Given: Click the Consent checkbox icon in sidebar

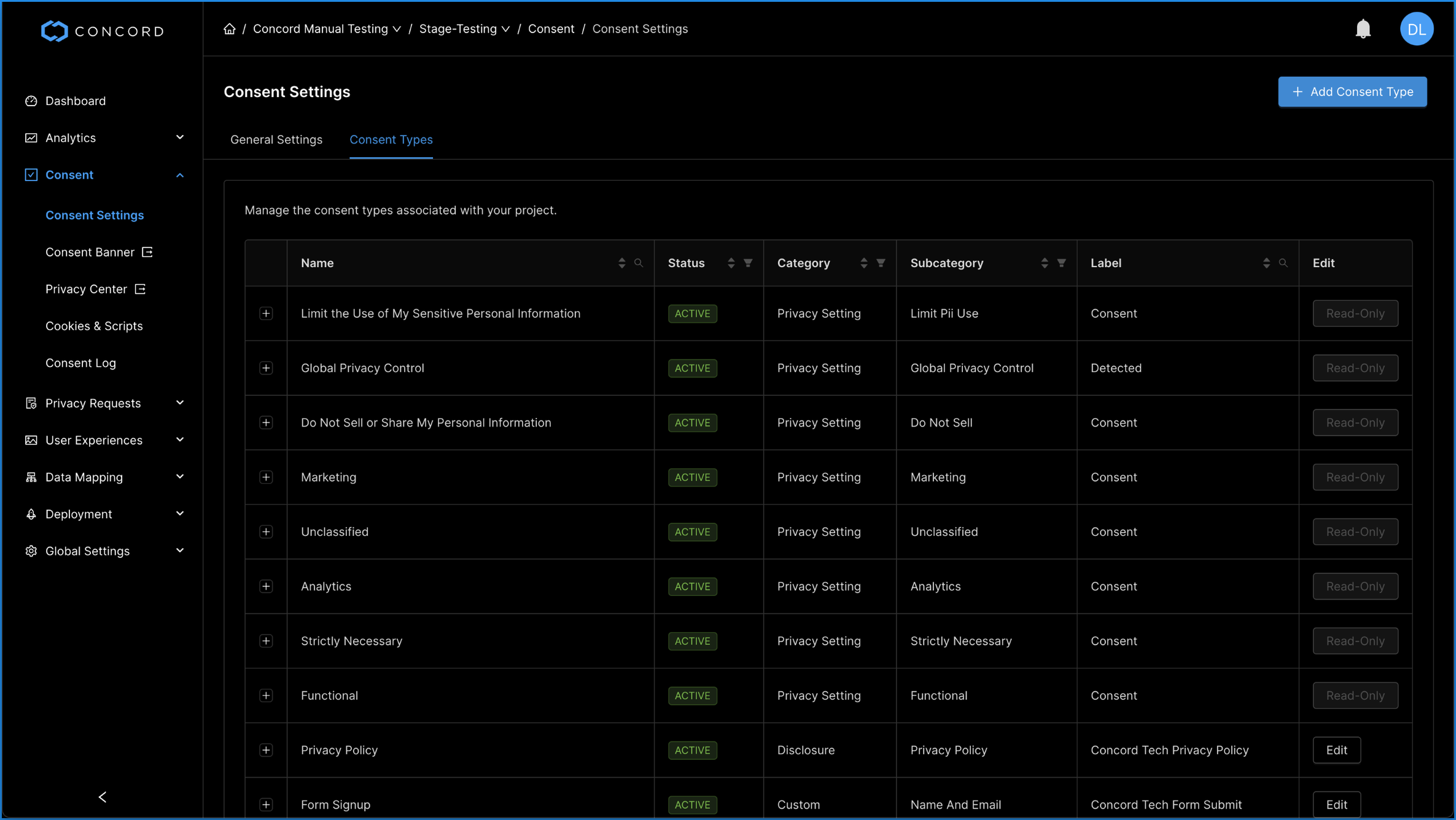Looking at the screenshot, I should (31, 175).
